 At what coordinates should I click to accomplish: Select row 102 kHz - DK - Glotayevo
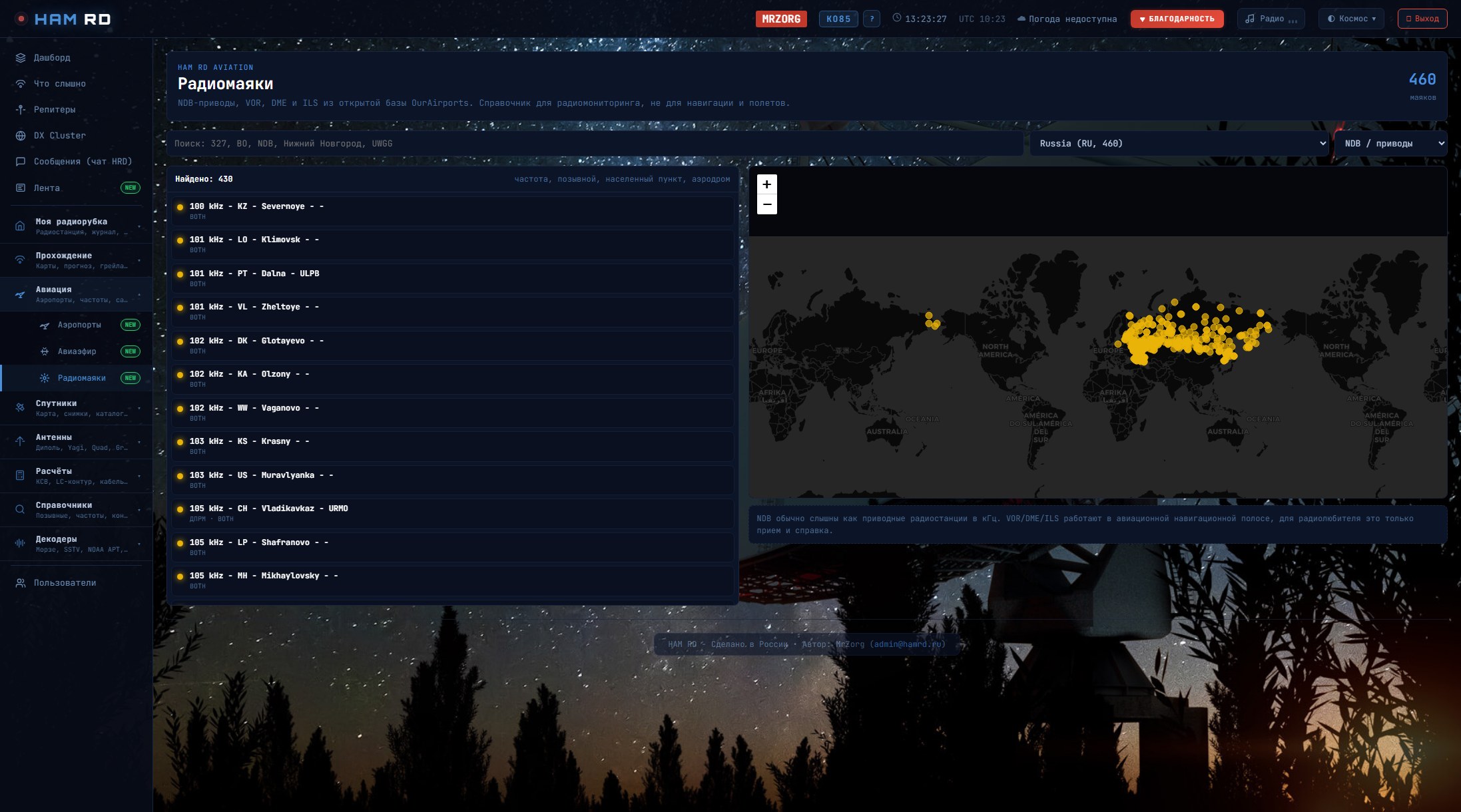tap(453, 345)
